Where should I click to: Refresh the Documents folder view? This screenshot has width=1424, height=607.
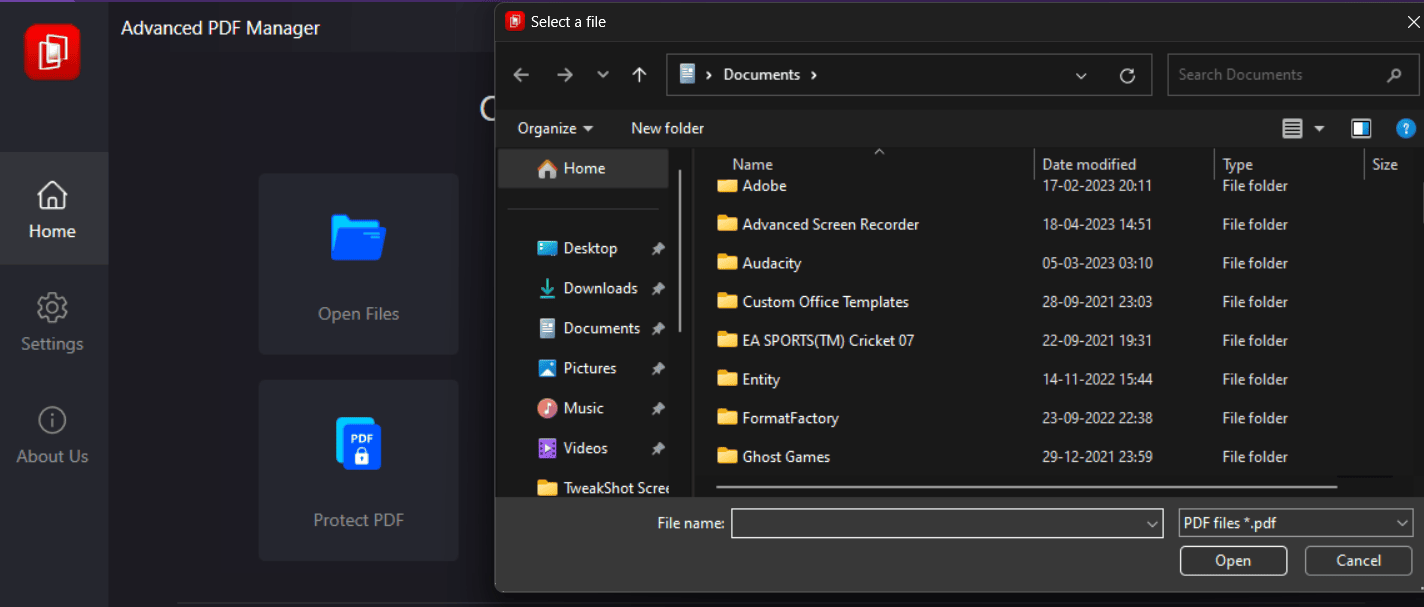click(x=1127, y=74)
